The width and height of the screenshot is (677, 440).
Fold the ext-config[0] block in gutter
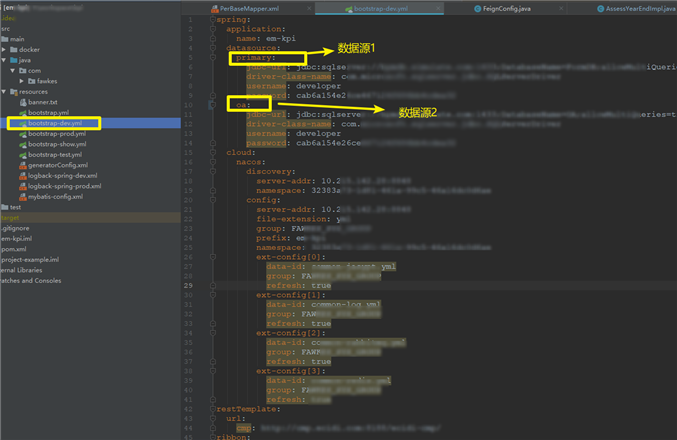click(212, 257)
